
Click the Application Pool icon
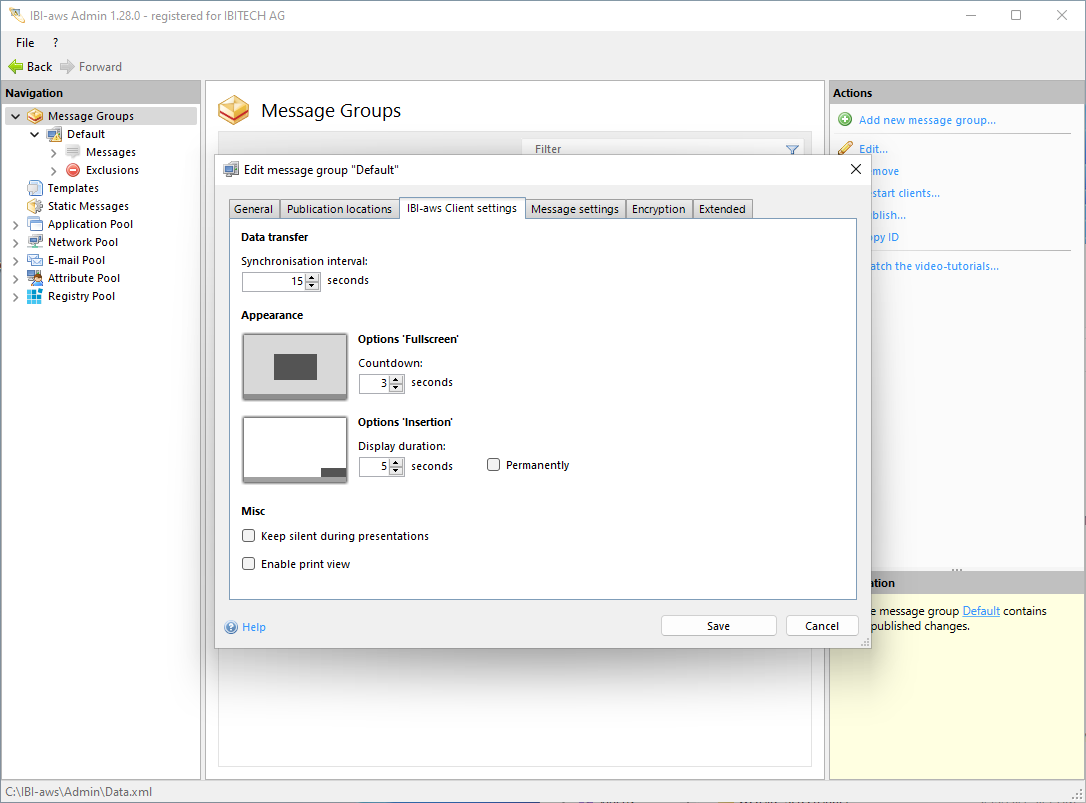[35, 224]
